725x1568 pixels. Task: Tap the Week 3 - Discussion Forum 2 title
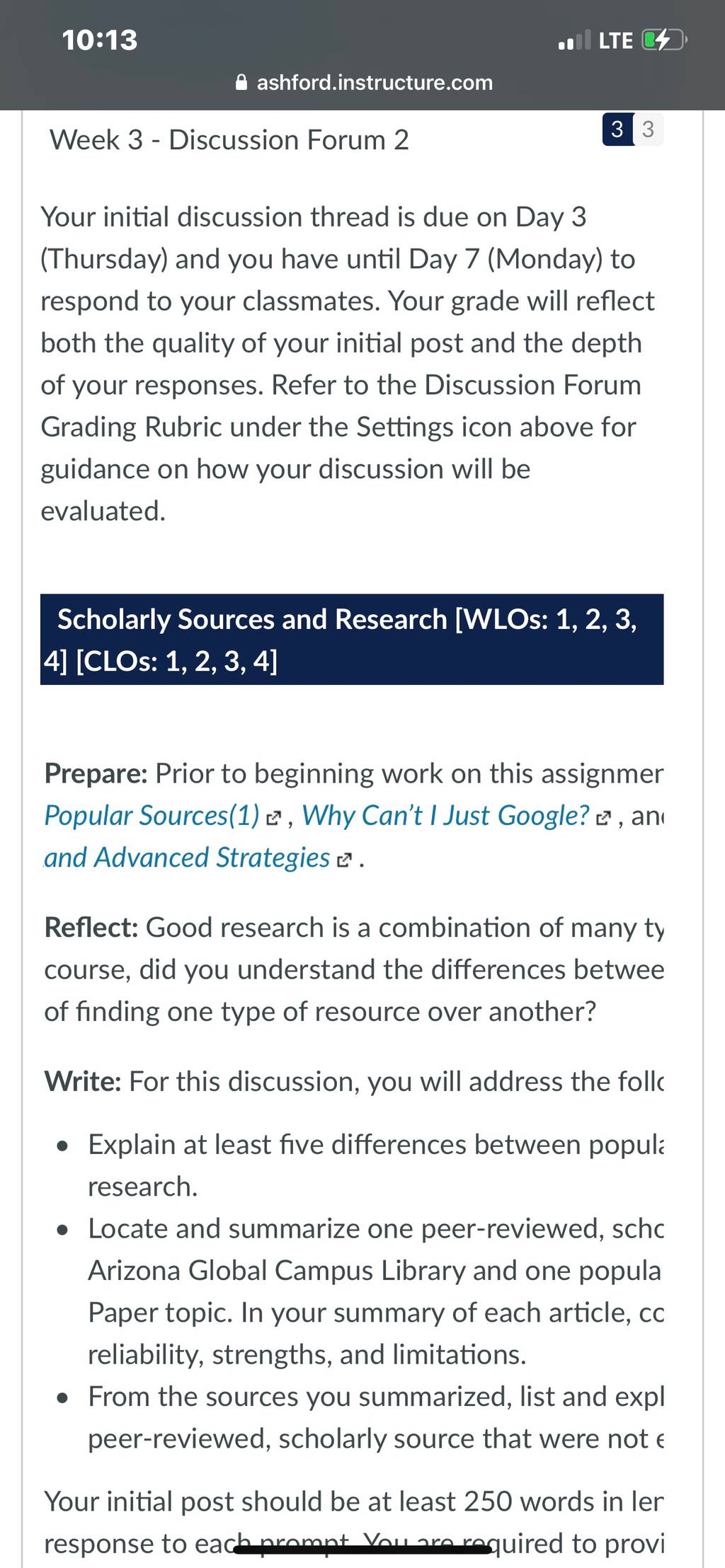point(229,140)
